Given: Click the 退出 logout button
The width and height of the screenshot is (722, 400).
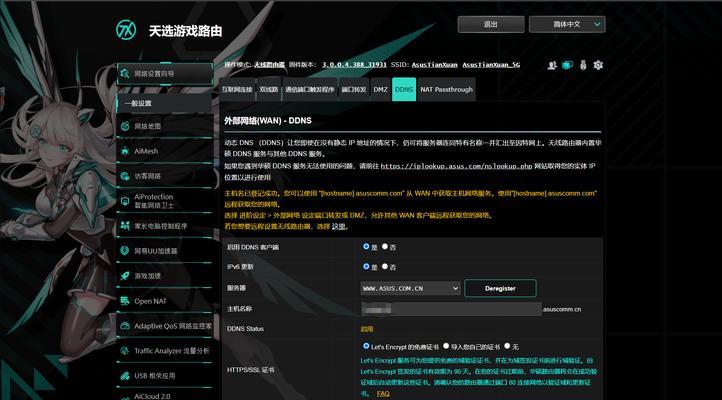Looking at the screenshot, I should tap(491, 24).
